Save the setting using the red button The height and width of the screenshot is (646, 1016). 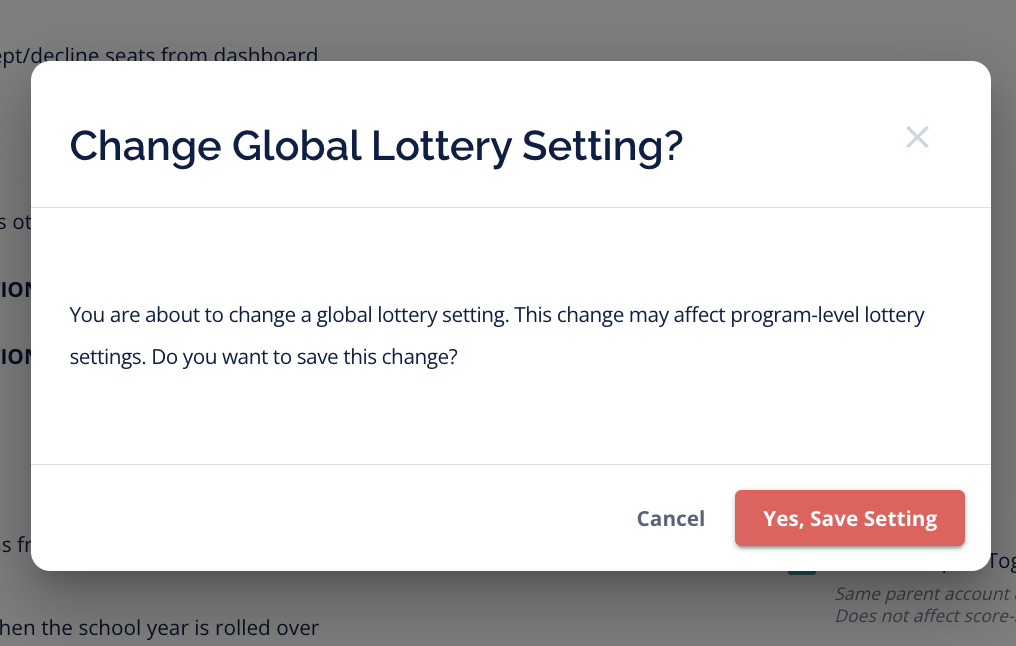tap(849, 518)
